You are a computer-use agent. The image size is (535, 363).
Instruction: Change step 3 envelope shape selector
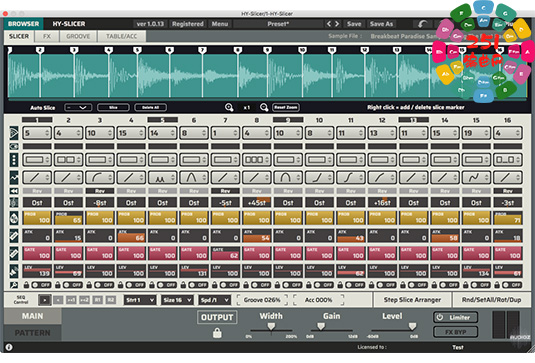tap(100, 177)
